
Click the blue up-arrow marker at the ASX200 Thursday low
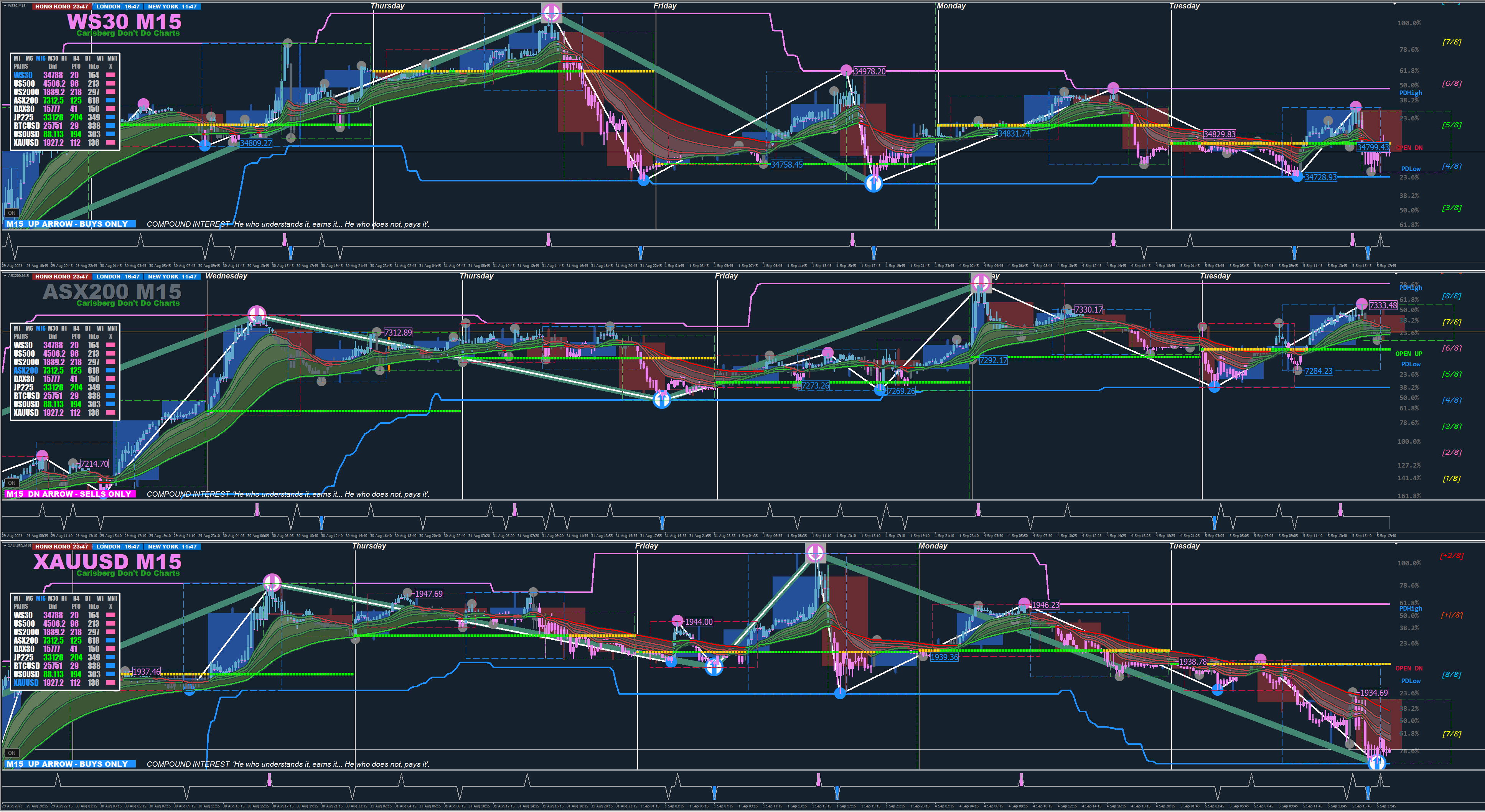click(x=661, y=399)
